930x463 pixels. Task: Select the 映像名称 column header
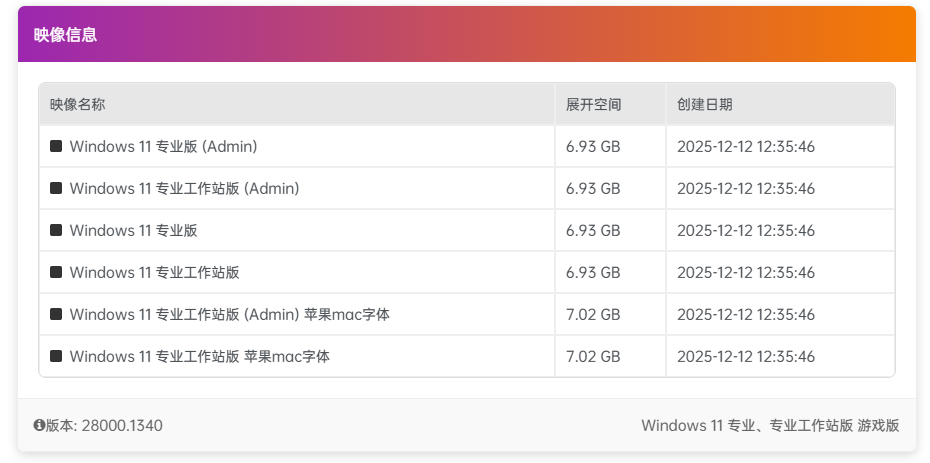coord(78,104)
